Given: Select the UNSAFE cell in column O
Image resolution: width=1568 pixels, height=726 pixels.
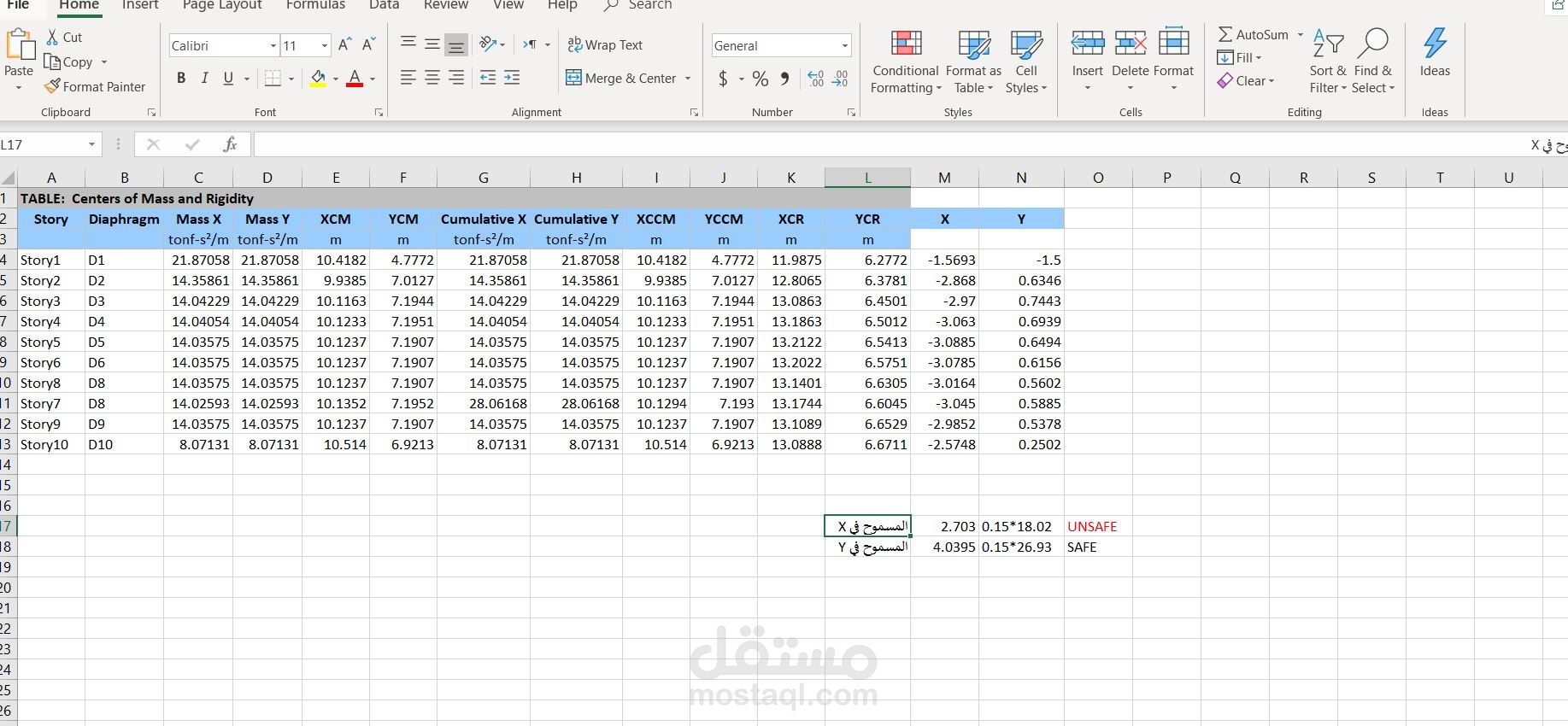Looking at the screenshot, I should (x=1098, y=526).
